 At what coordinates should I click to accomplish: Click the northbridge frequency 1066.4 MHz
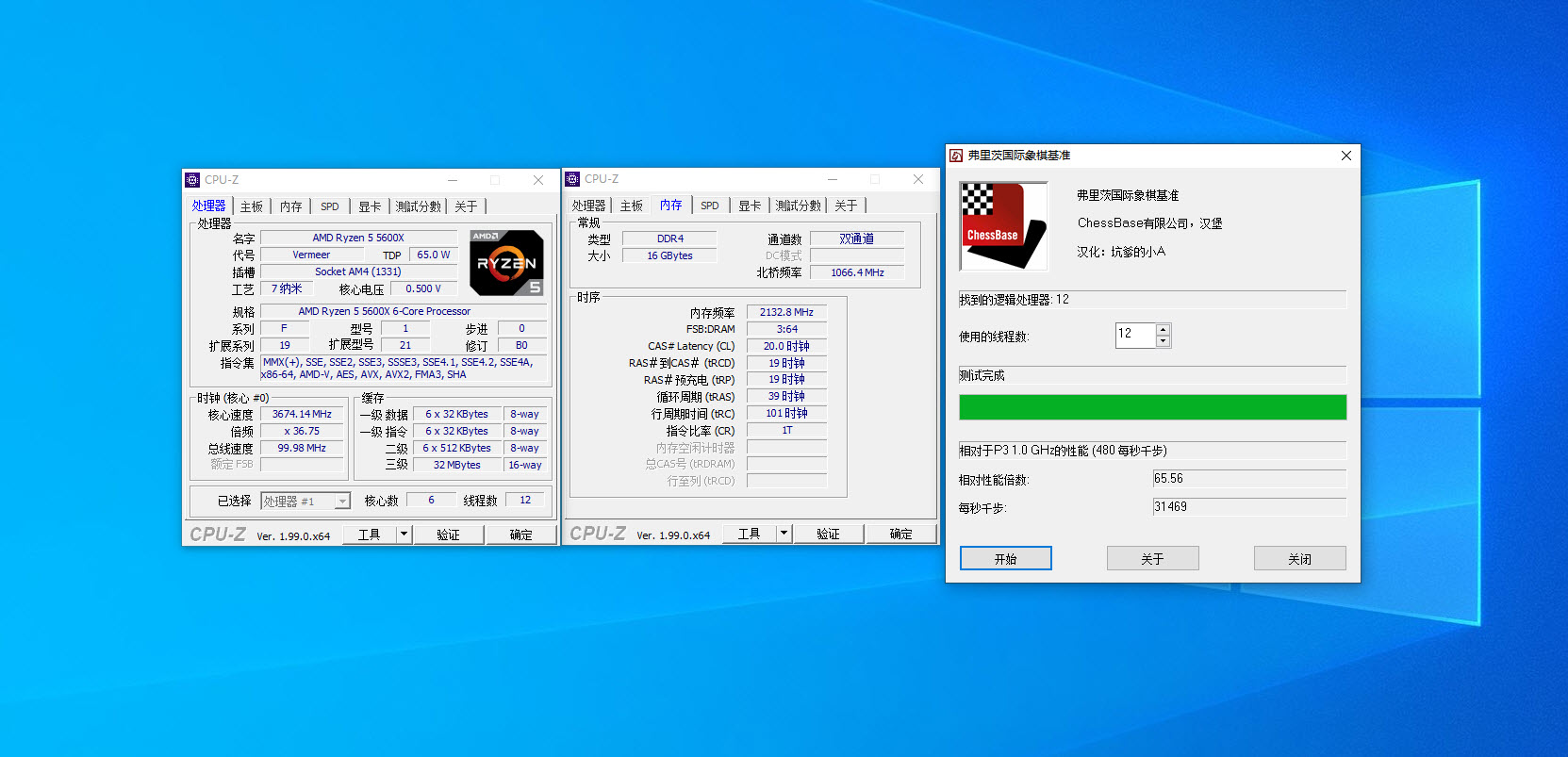(857, 273)
